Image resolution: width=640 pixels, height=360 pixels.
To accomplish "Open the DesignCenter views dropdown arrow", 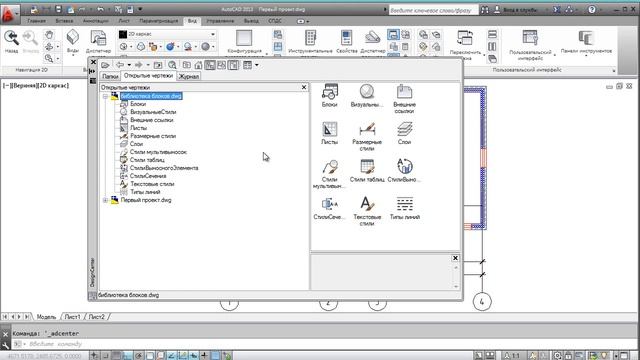I will coord(257,65).
